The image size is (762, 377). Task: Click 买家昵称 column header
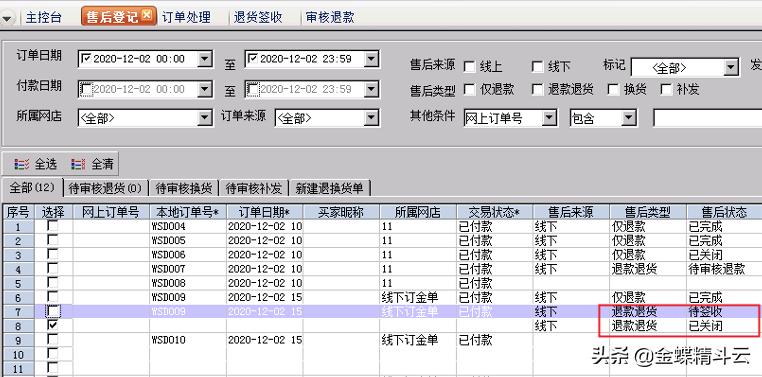click(x=341, y=212)
